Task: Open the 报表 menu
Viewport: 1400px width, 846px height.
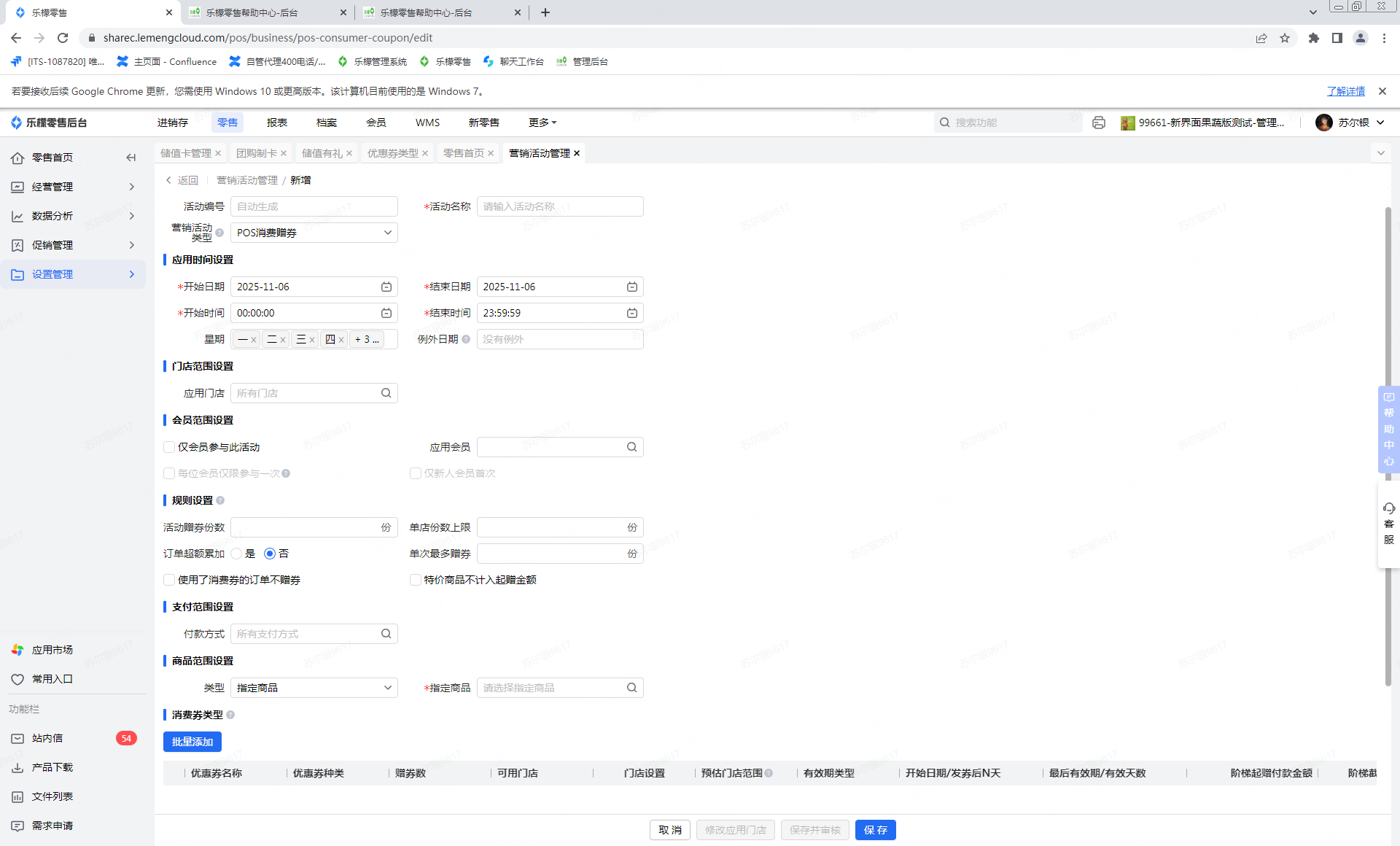Action: point(276,123)
